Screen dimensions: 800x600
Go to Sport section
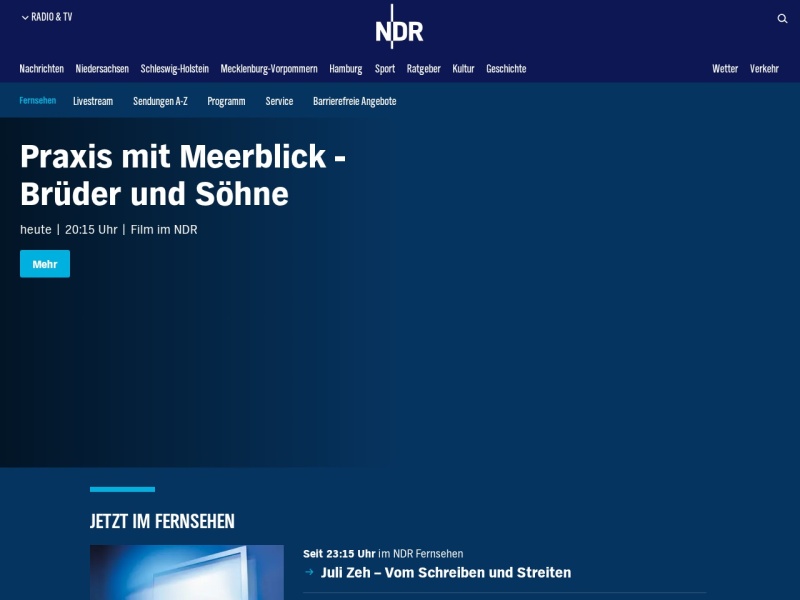pyautogui.click(x=385, y=69)
